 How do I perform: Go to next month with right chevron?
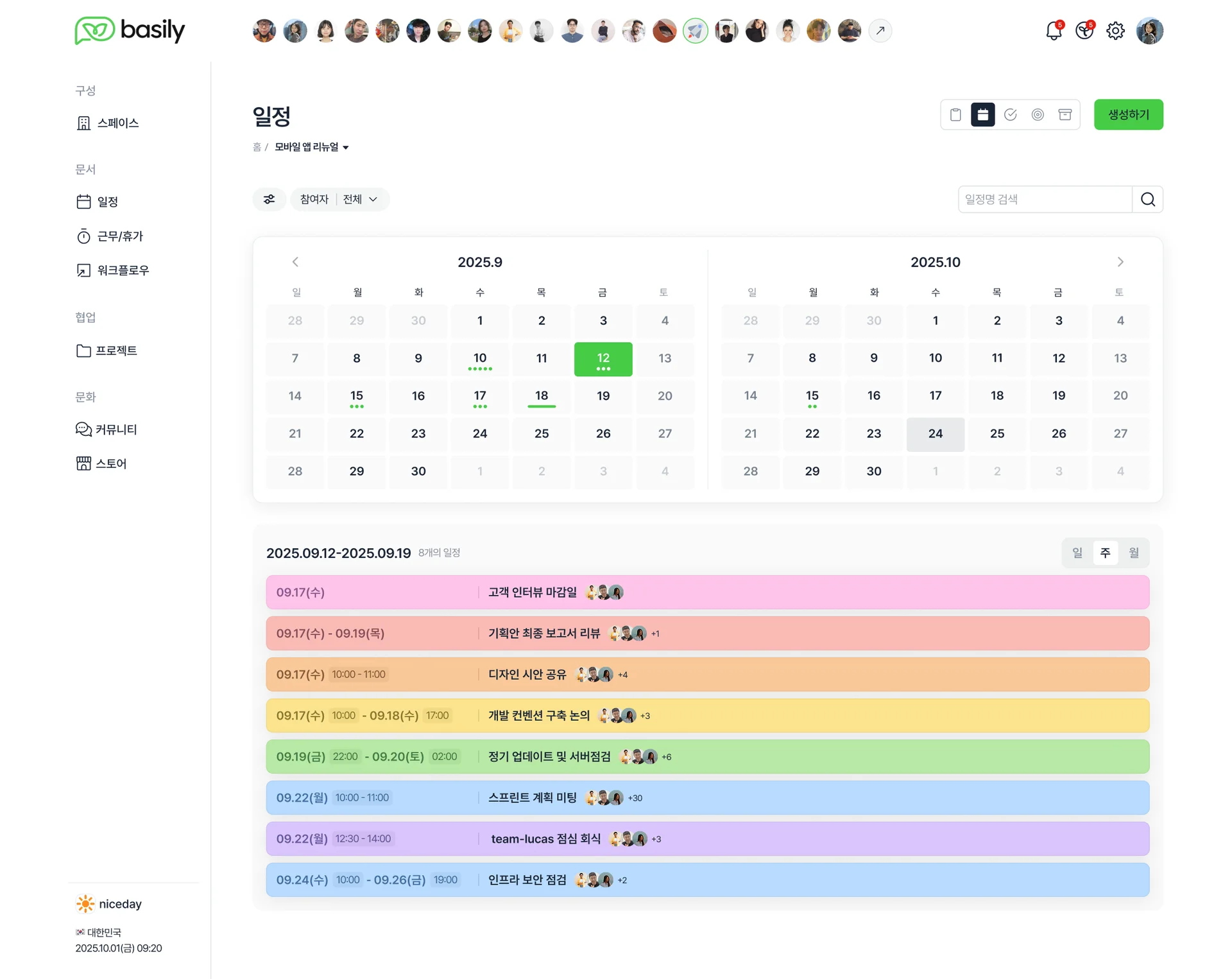(1120, 262)
